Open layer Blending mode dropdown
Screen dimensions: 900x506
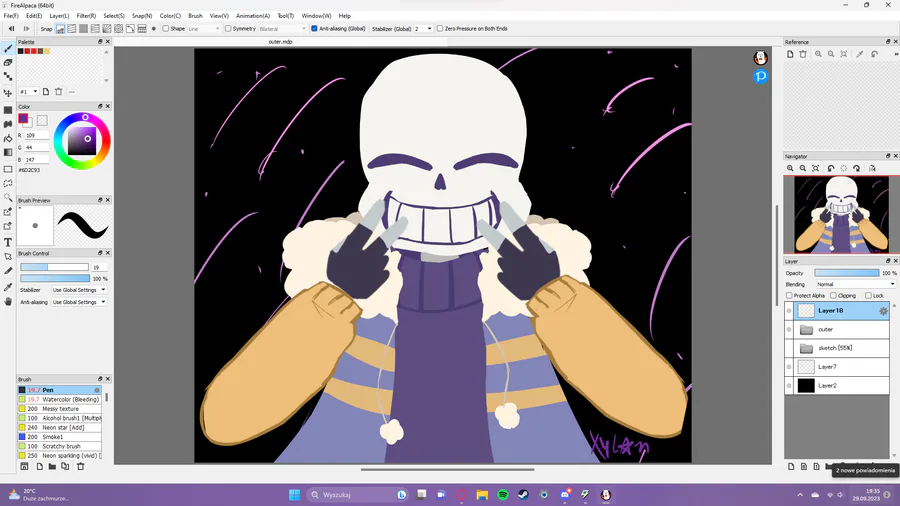[x=856, y=285]
